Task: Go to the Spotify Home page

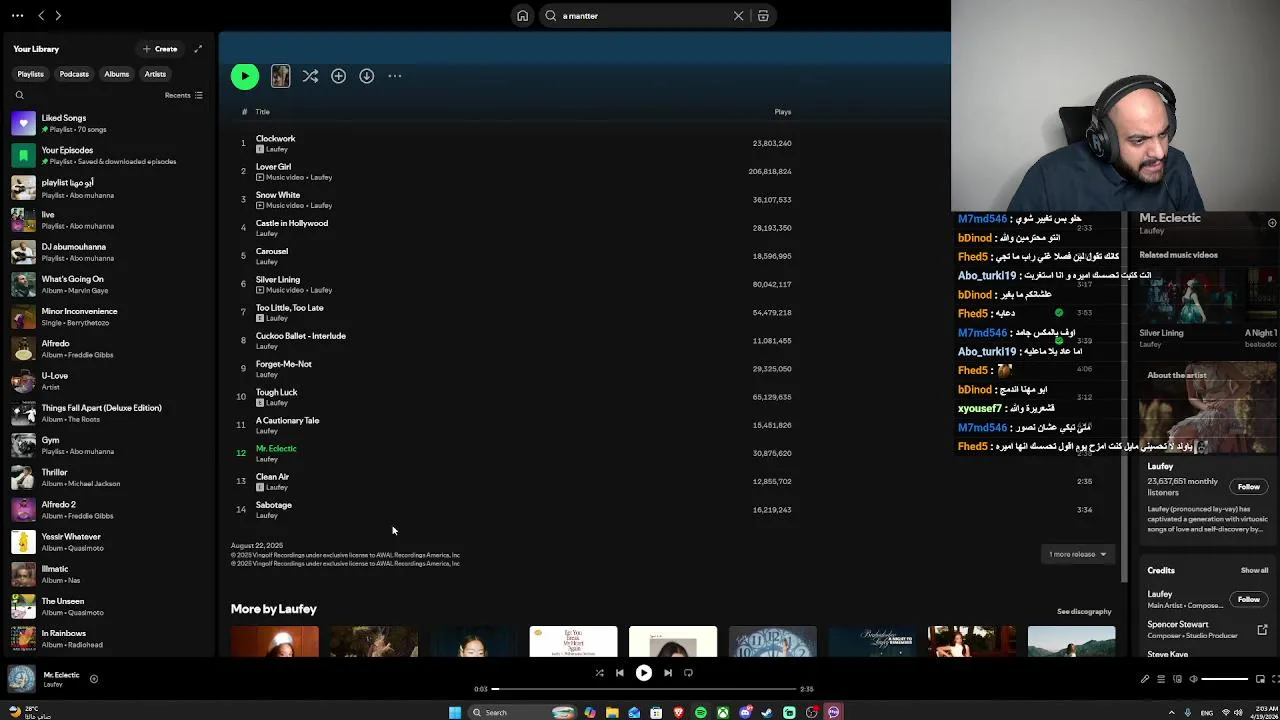Action: tap(522, 16)
